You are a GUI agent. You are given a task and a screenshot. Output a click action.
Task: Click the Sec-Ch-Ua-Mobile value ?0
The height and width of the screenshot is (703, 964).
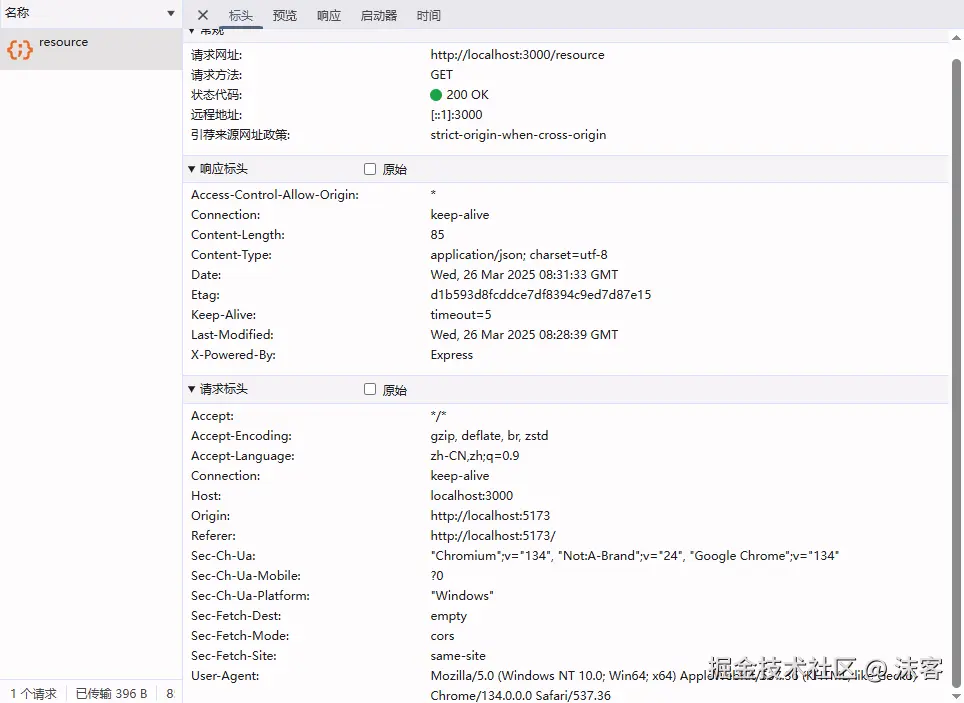pos(437,576)
